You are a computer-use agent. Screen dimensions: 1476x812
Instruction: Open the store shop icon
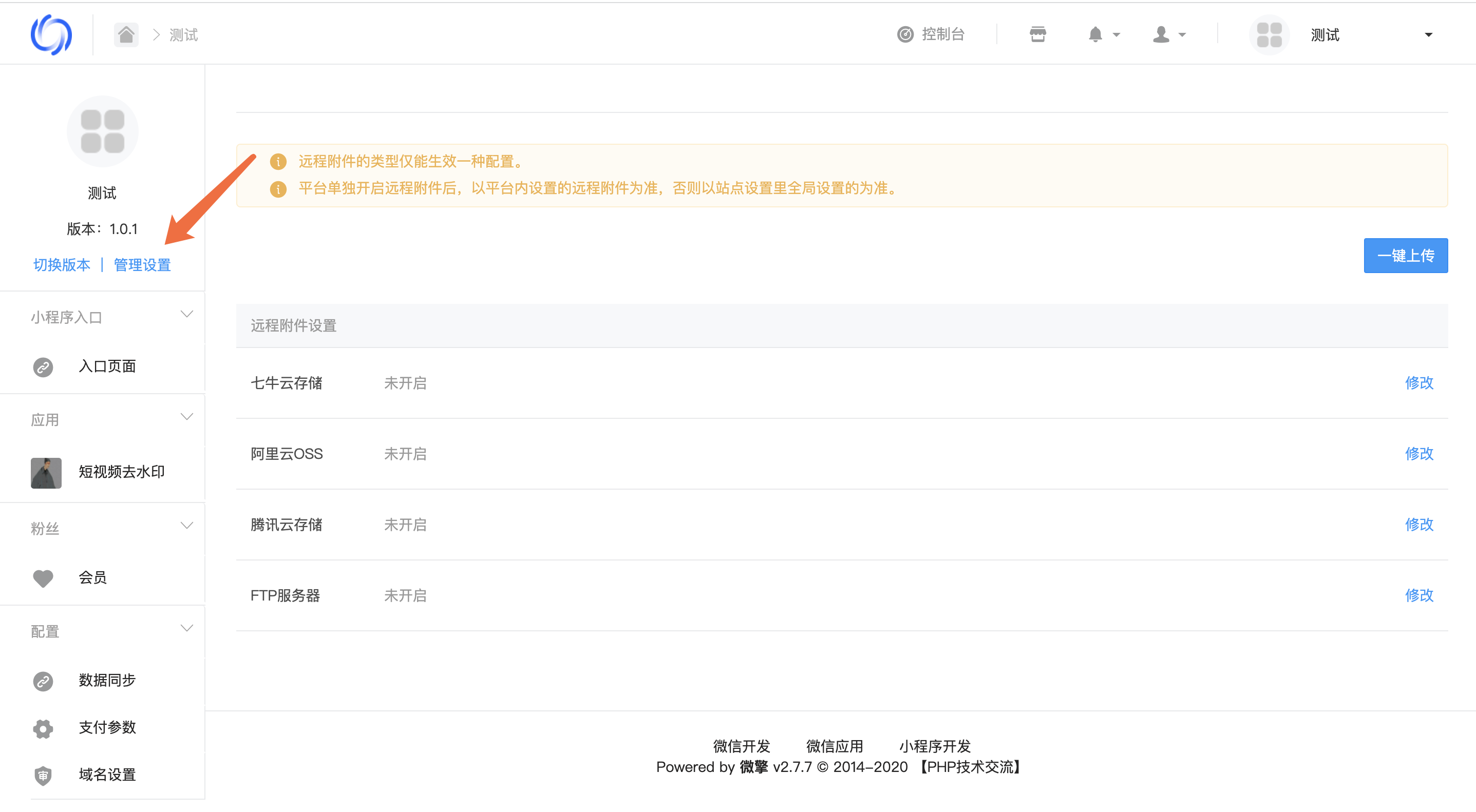coord(1037,34)
